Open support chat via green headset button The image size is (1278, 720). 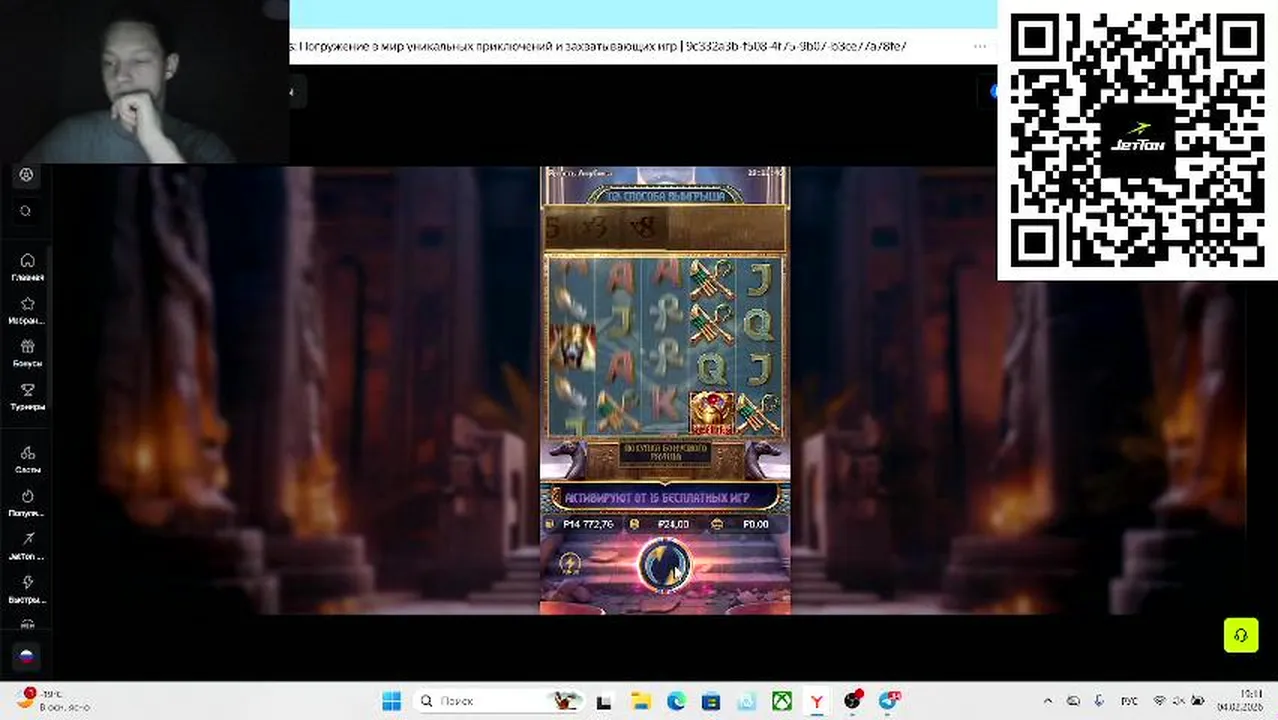coord(1241,635)
